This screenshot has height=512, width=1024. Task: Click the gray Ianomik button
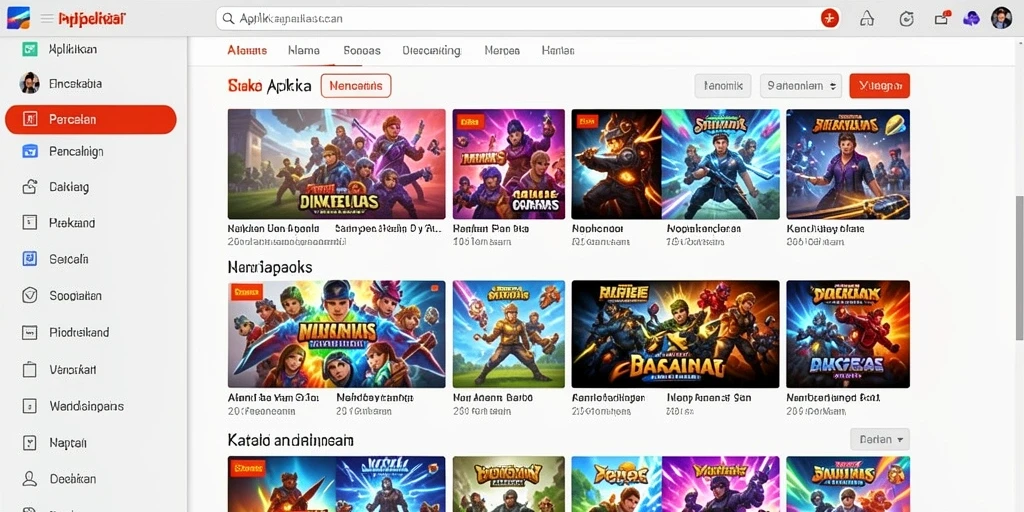pyautogui.click(x=723, y=86)
